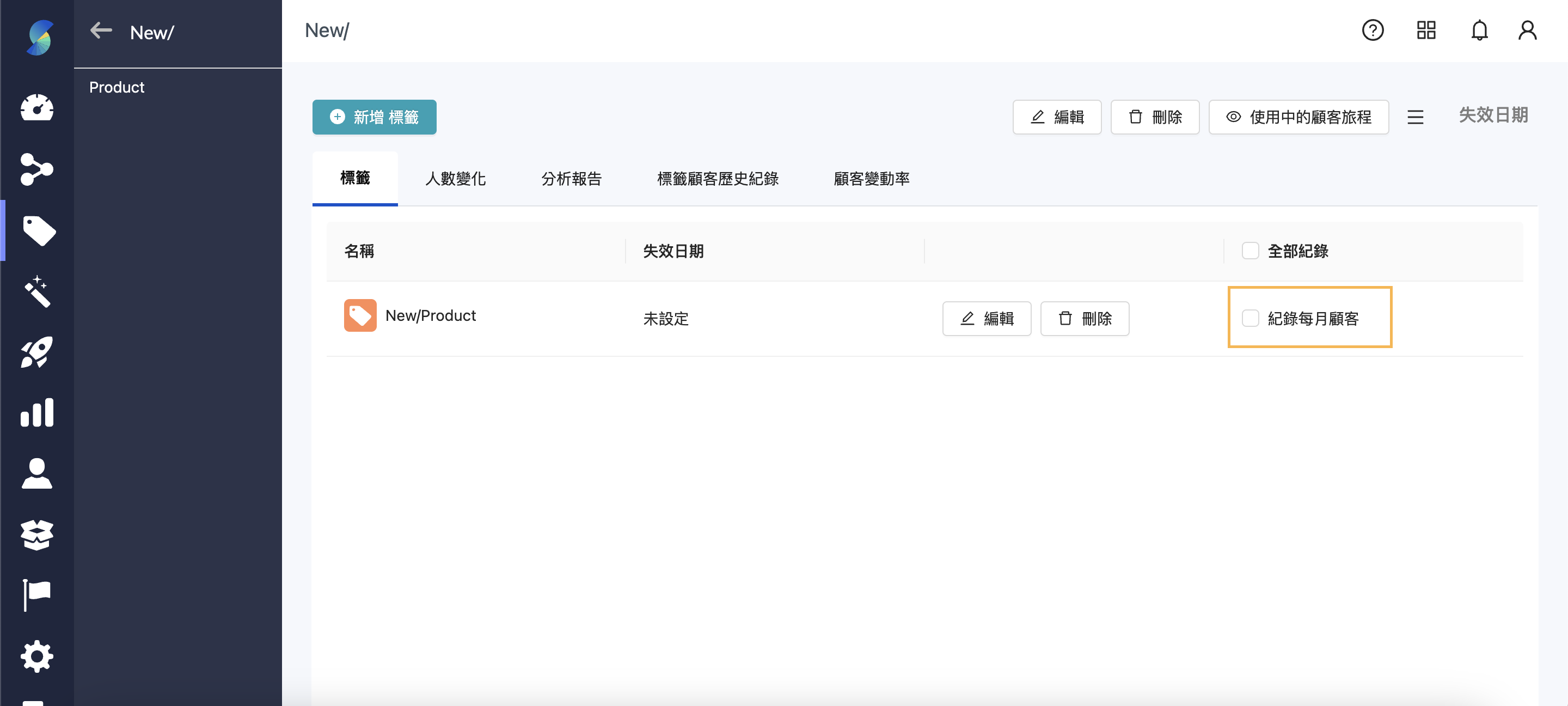The image size is (1568, 706).
Task: Open the customer profile person icon
Action: 37,474
